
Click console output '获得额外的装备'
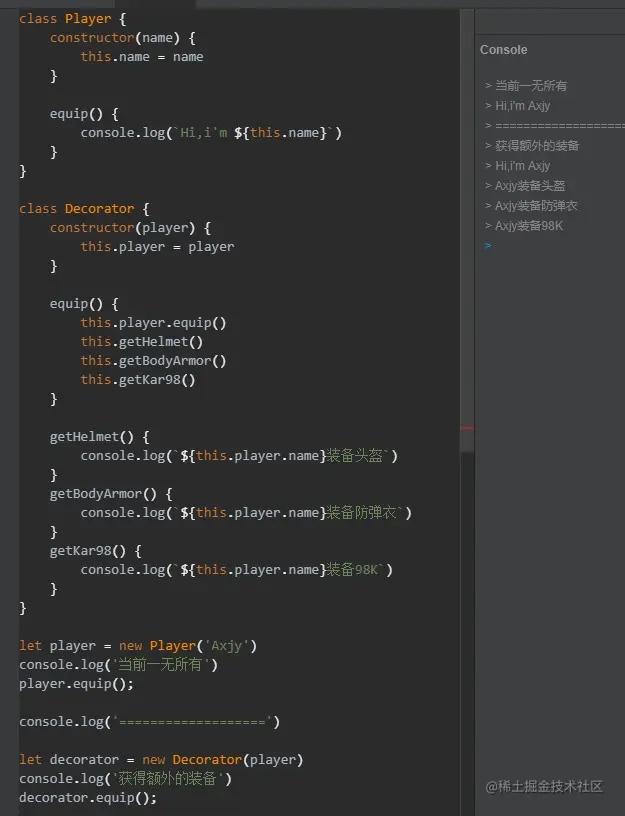[x=537, y=146]
